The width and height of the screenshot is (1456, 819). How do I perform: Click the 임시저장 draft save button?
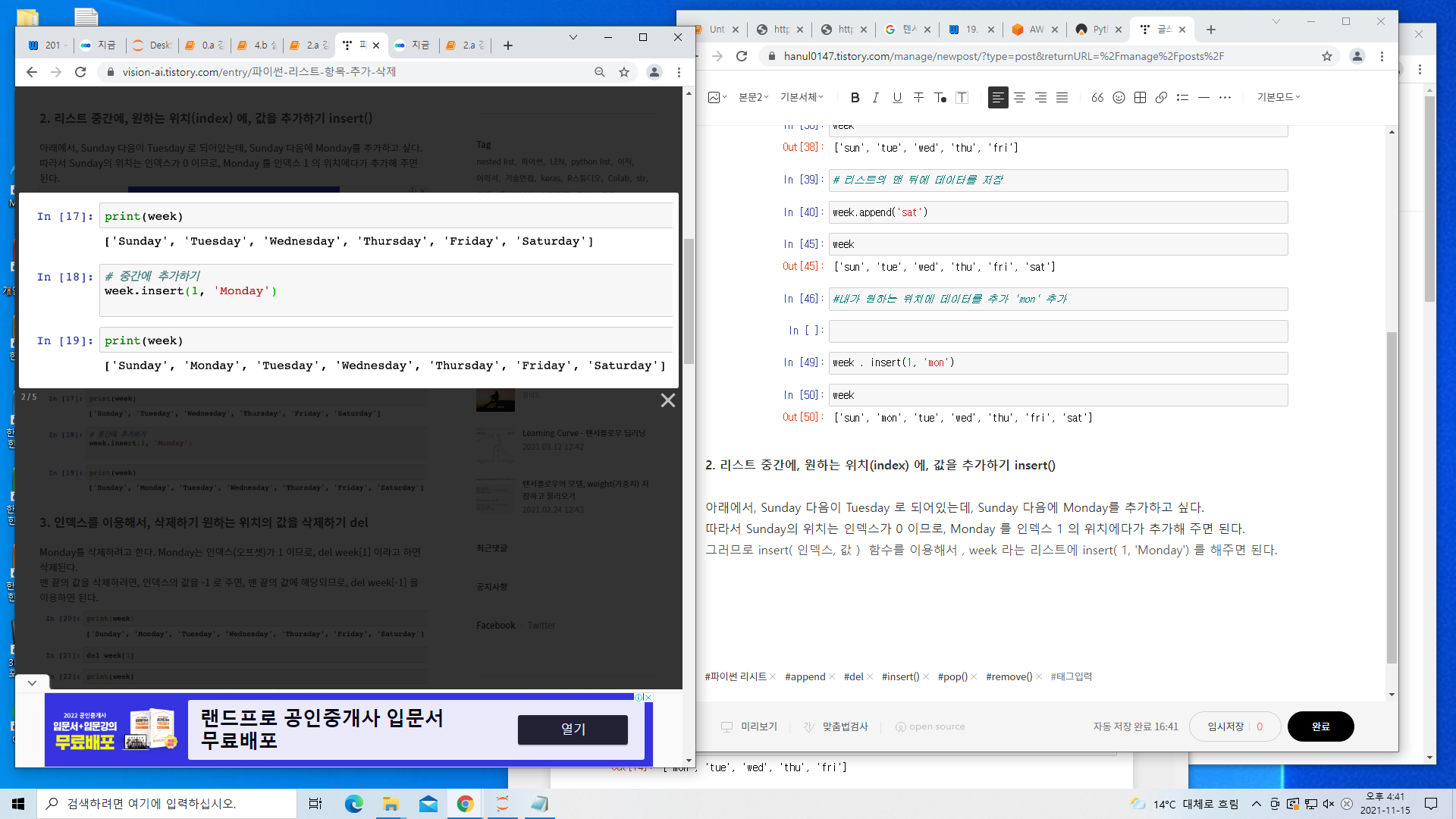pyautogui.click(x=1234, y=726)
